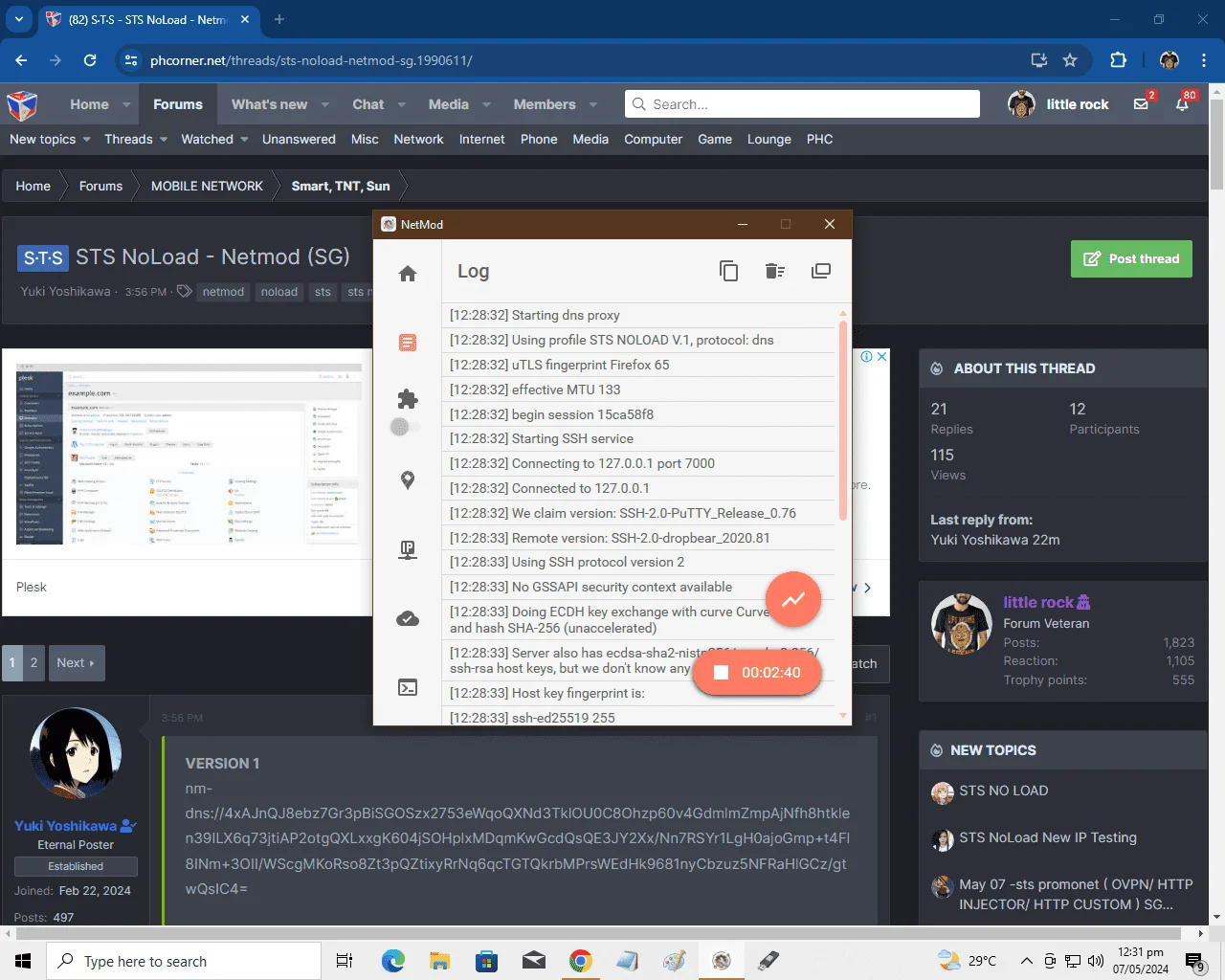Image resolution: width=1225 pixels, height=980 pixels.
Task: Copy the log using NetMod copy icon
Action: pyautogui.click(x=729, y=271)
